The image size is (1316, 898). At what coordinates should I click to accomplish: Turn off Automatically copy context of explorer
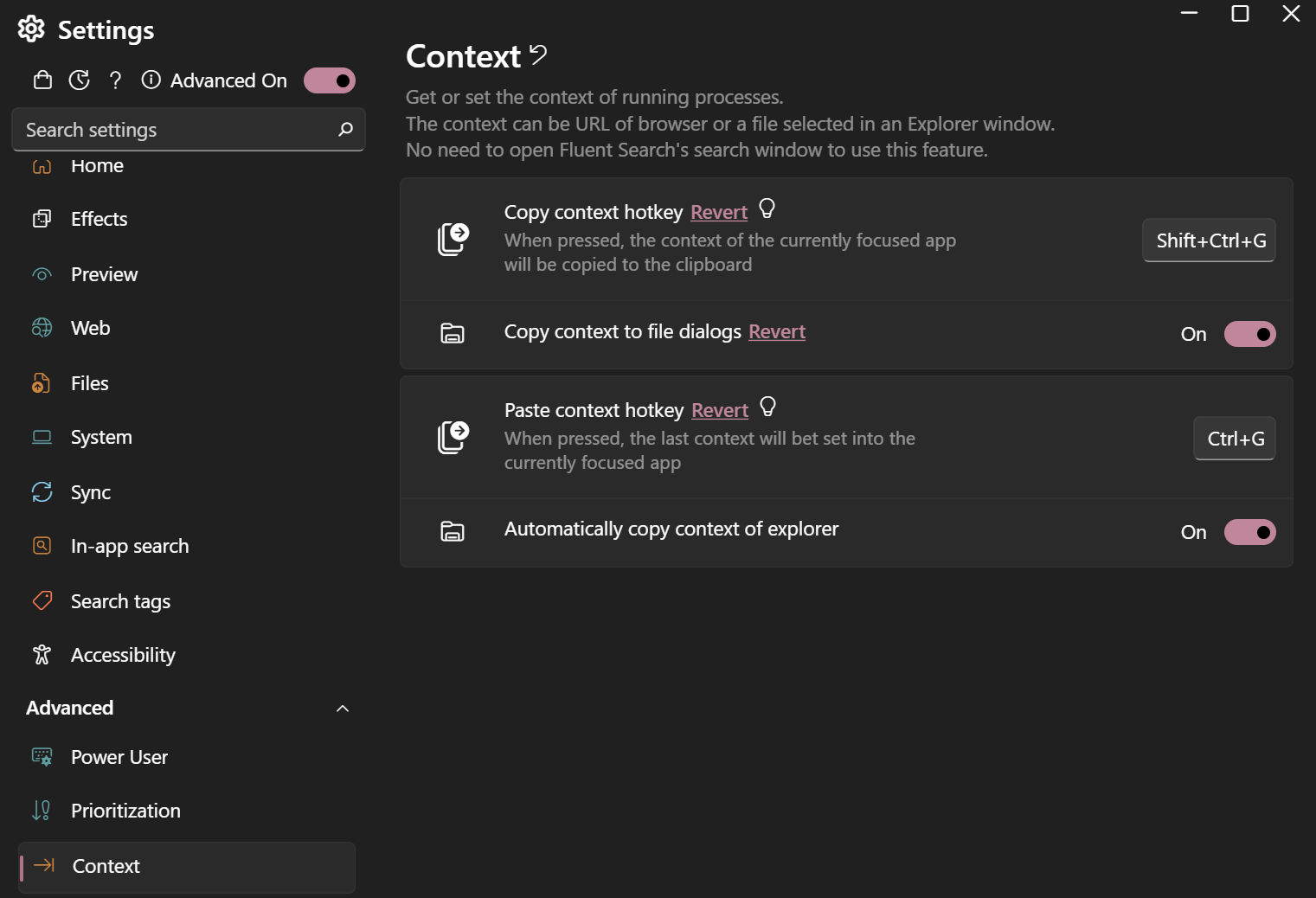[1250, 532]
